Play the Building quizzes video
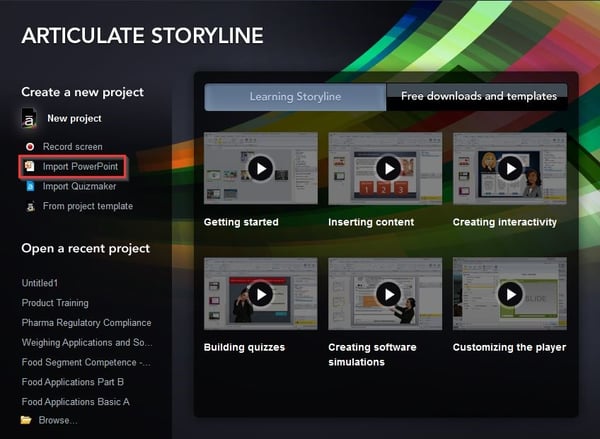 tap(261, 294)
